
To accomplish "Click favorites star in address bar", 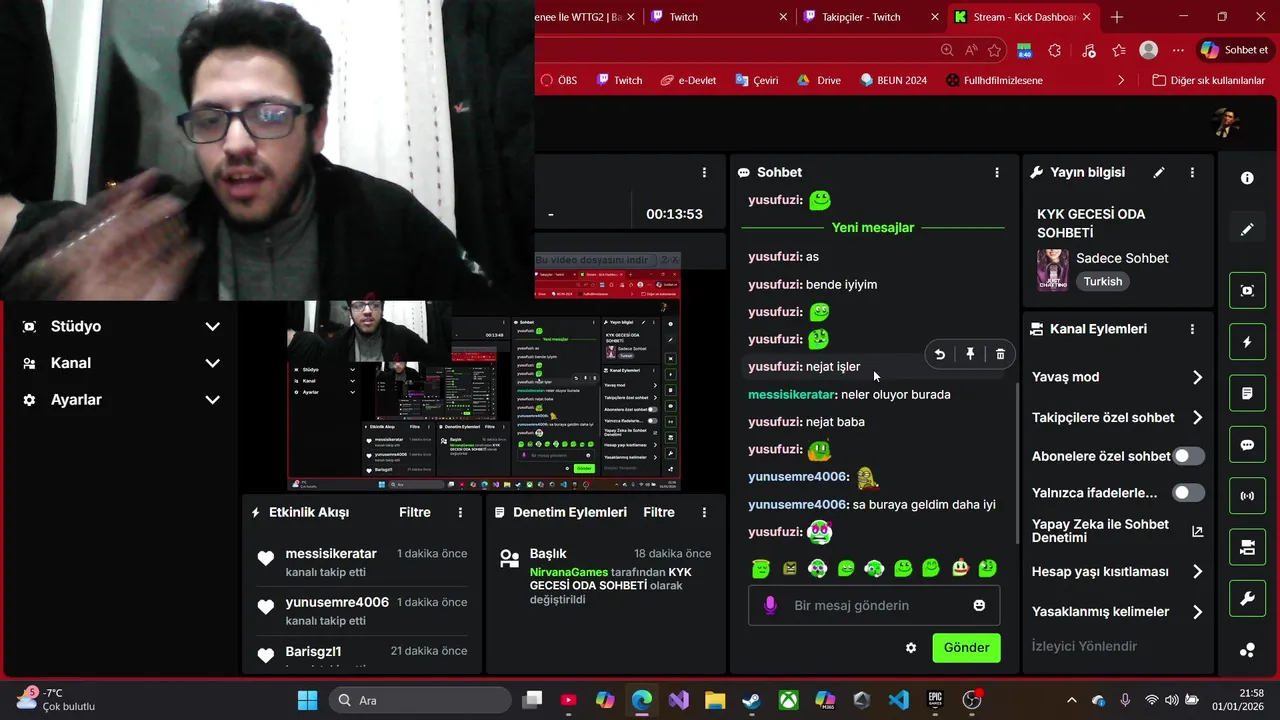I will tap(994, 50).
